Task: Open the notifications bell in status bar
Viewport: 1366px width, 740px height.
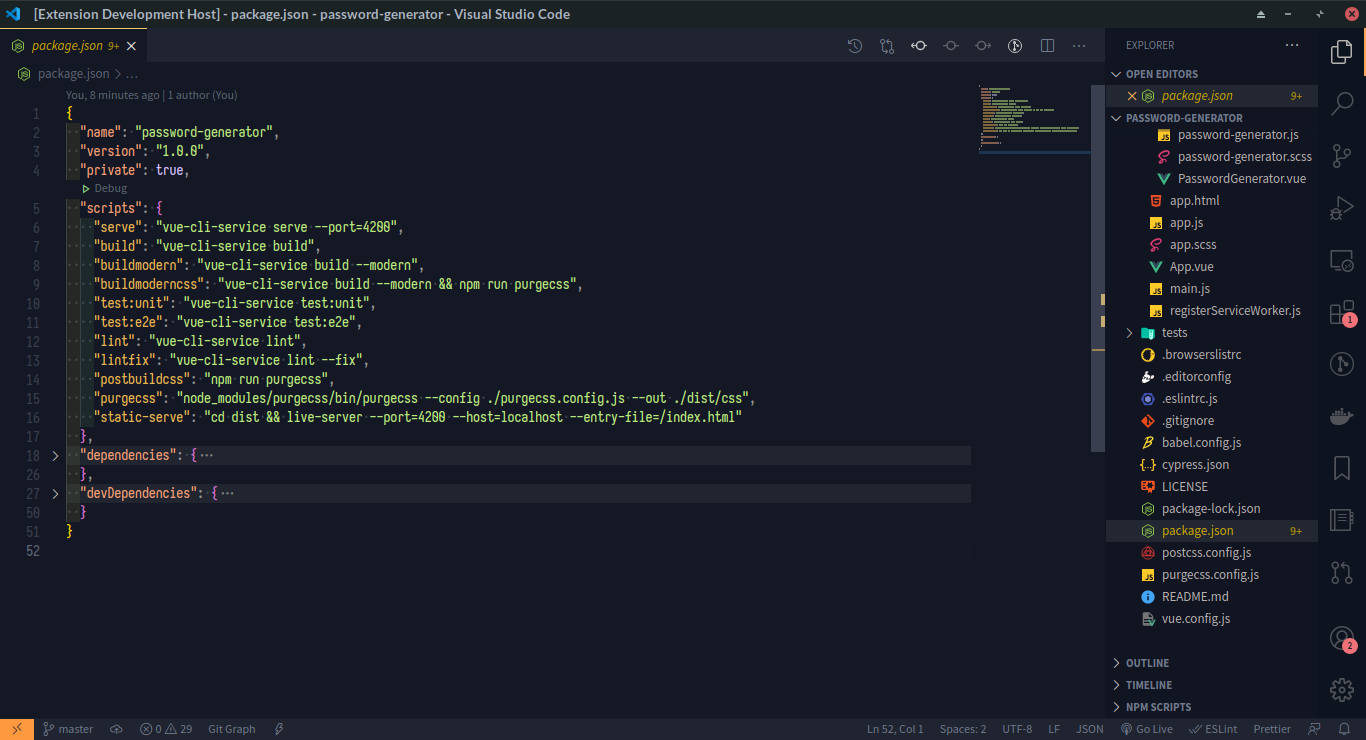Action: click(1345, 729)
